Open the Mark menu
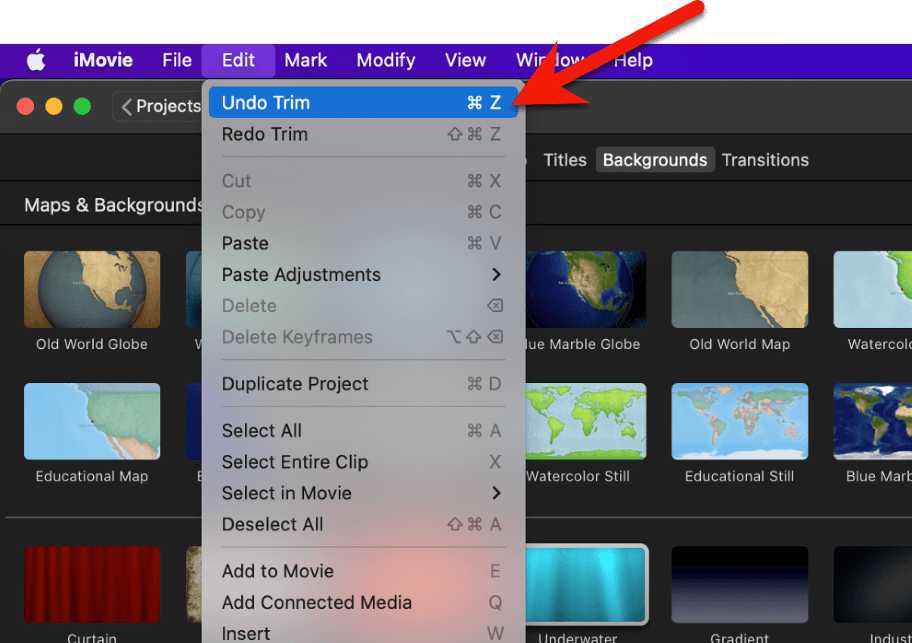Screen dimensions: 912x643 pyautogui.click(x=306, y=60)
